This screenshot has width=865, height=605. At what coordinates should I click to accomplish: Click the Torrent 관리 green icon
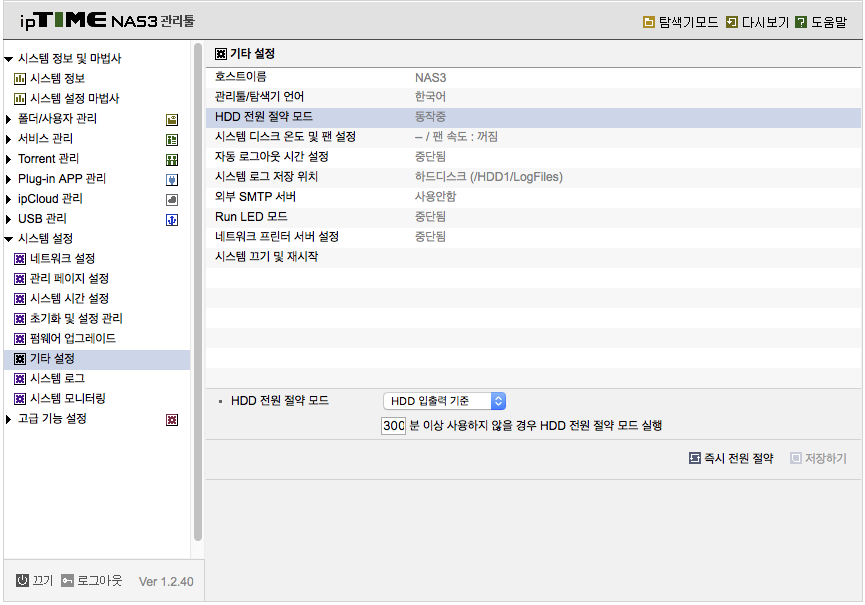[172, 160]
